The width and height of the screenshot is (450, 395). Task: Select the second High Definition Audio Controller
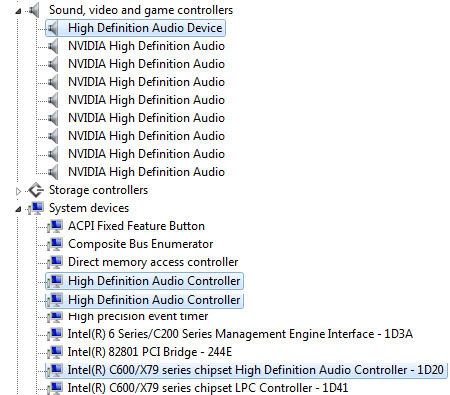pos(144,300)
